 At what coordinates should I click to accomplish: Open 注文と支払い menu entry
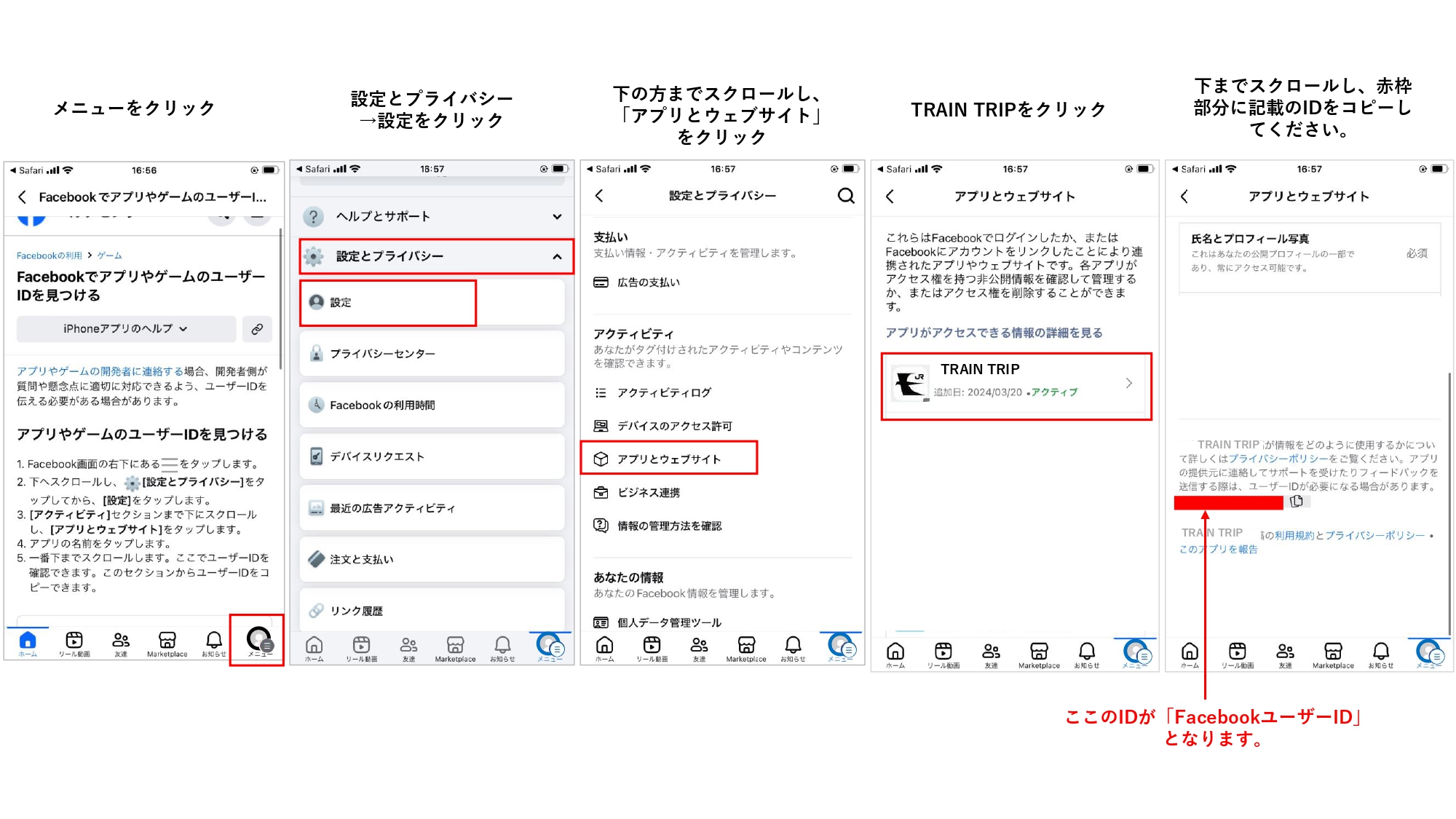[432, 559]
